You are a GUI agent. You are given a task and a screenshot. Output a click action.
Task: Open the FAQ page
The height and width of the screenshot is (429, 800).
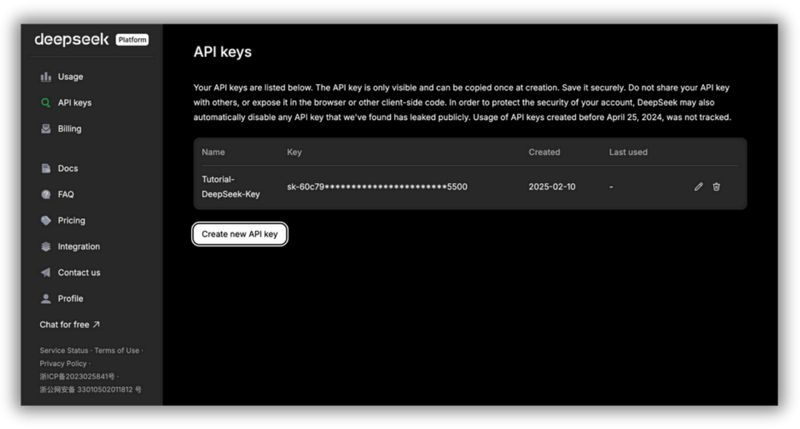click(x=66, y=194)
